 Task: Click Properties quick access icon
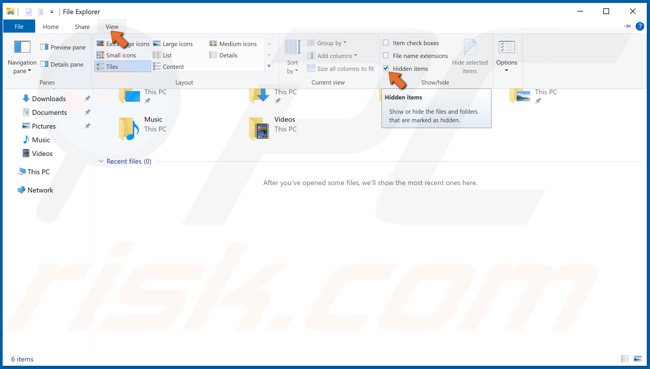tap(29, 12)
